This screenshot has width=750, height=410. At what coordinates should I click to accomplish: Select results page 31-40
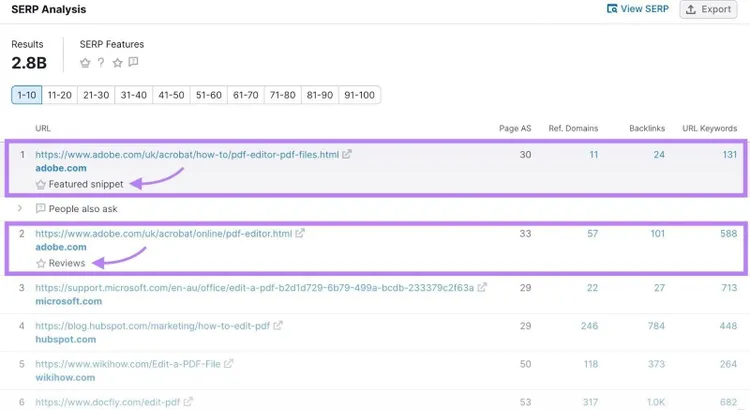(x=133, y=95)
